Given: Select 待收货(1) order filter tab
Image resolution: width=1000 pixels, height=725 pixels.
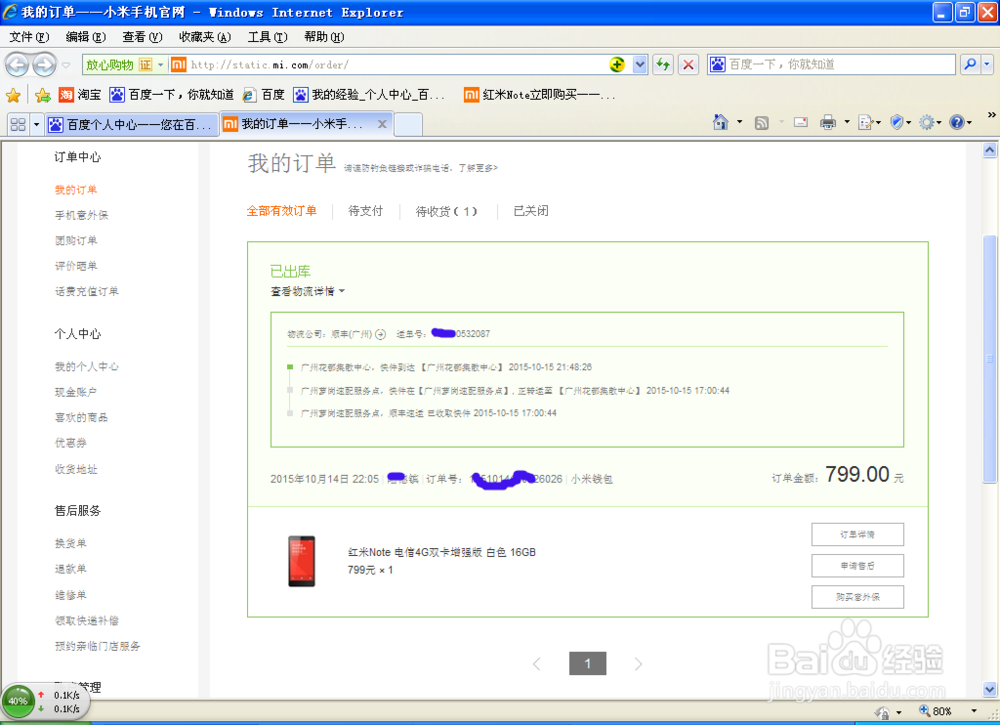Looking at the screenshot, I should click(446, 211).
